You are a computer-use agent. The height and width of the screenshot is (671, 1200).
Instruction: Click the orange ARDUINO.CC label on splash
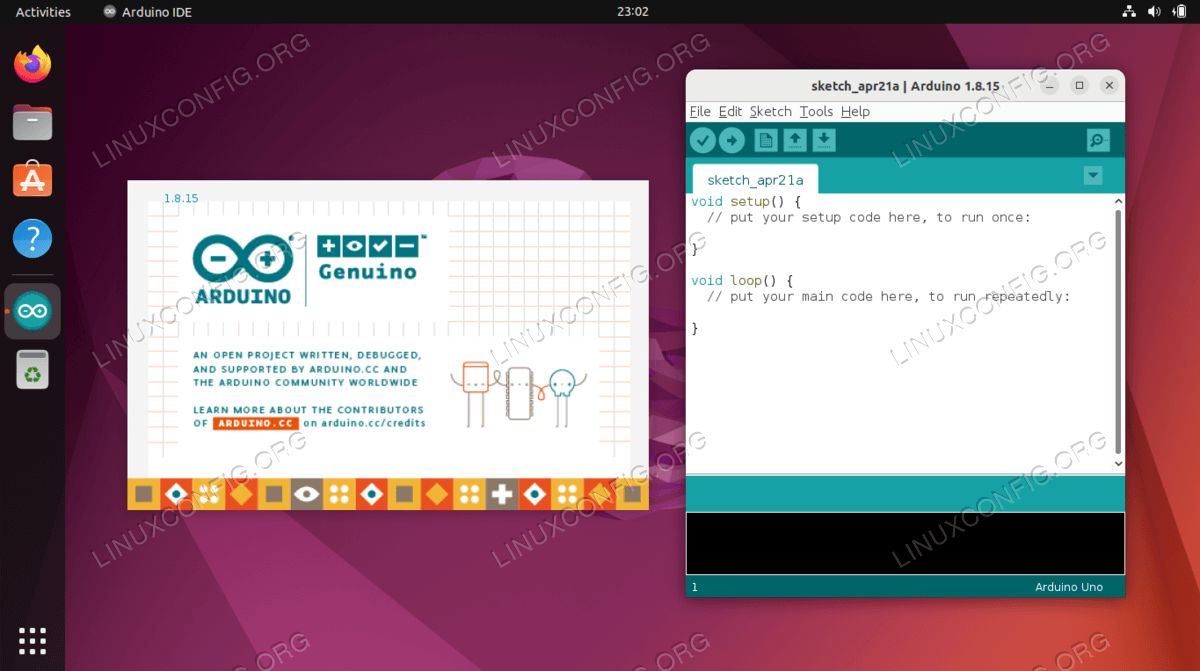pos(255,423)
